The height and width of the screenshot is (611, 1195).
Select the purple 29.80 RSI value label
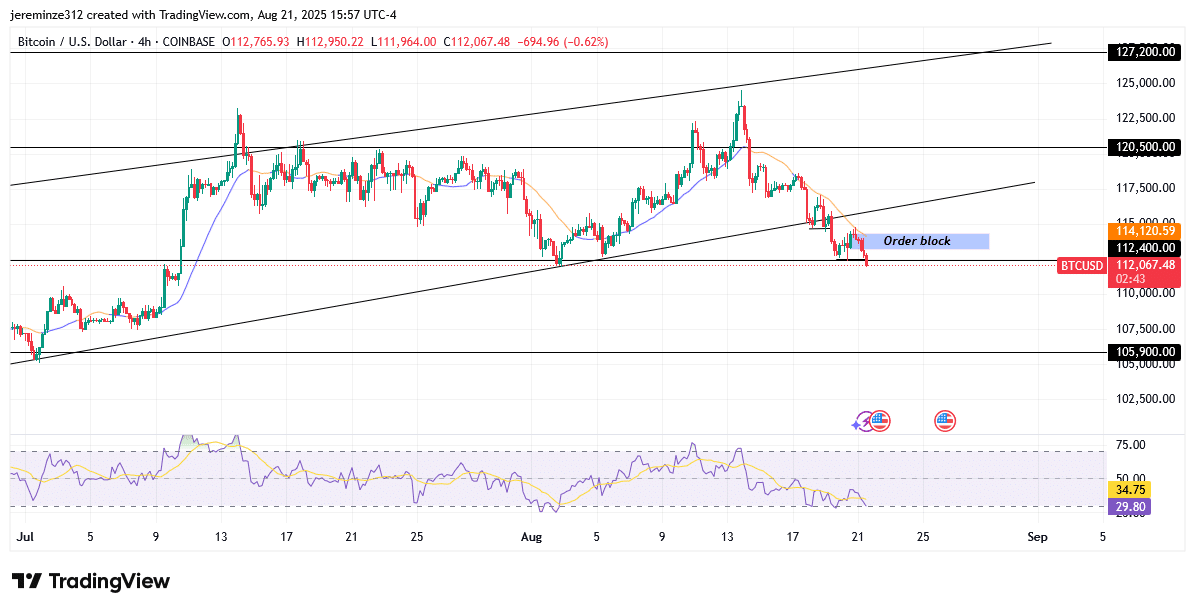(1129, 507)
